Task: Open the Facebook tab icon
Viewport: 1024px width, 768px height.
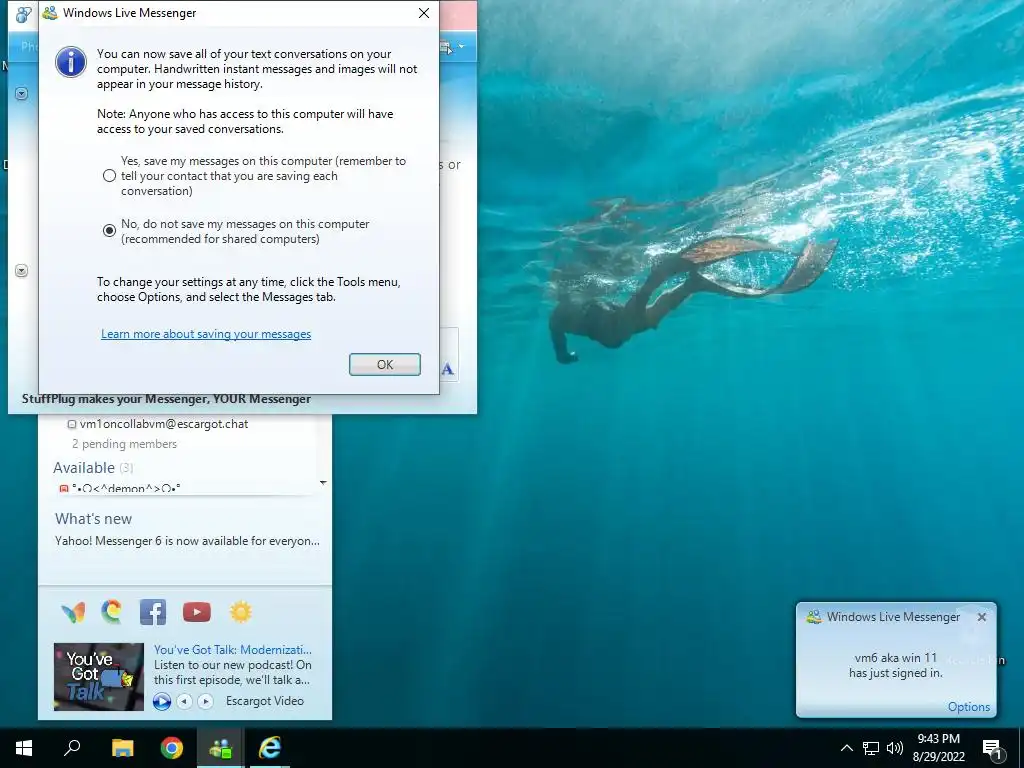Action: coord(153,612)
